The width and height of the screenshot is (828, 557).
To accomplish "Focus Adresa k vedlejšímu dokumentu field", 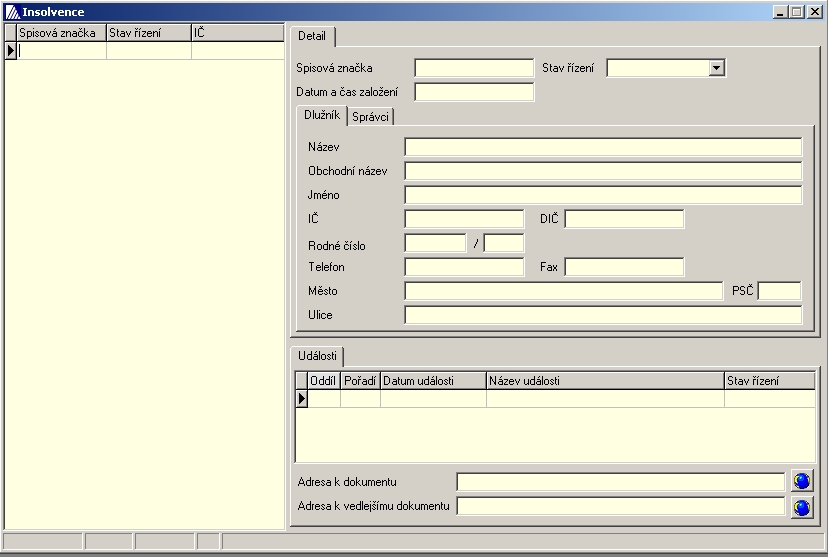I will click(620, 506).
